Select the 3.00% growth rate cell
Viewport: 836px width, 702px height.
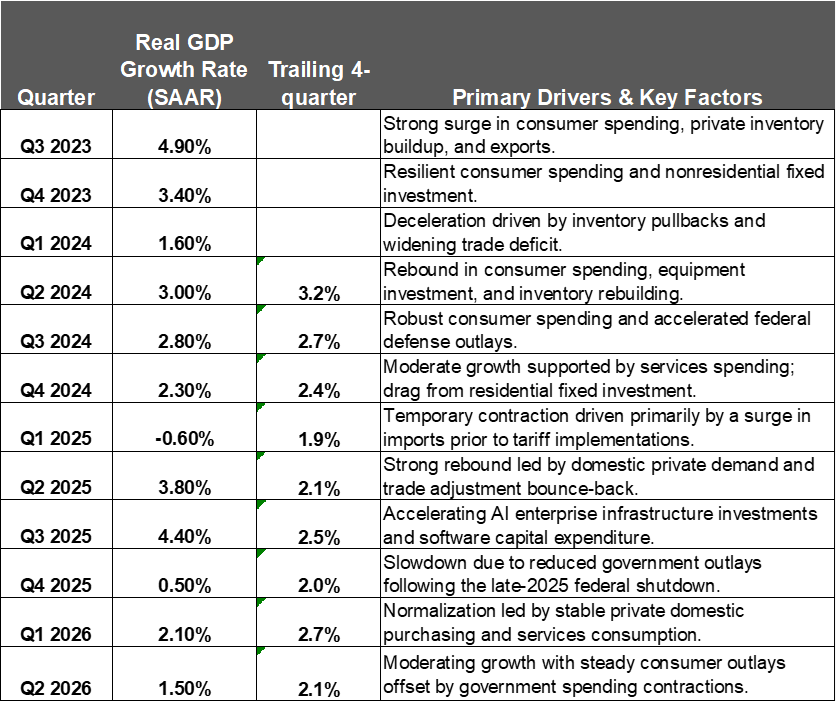click(x=184, y=281)
